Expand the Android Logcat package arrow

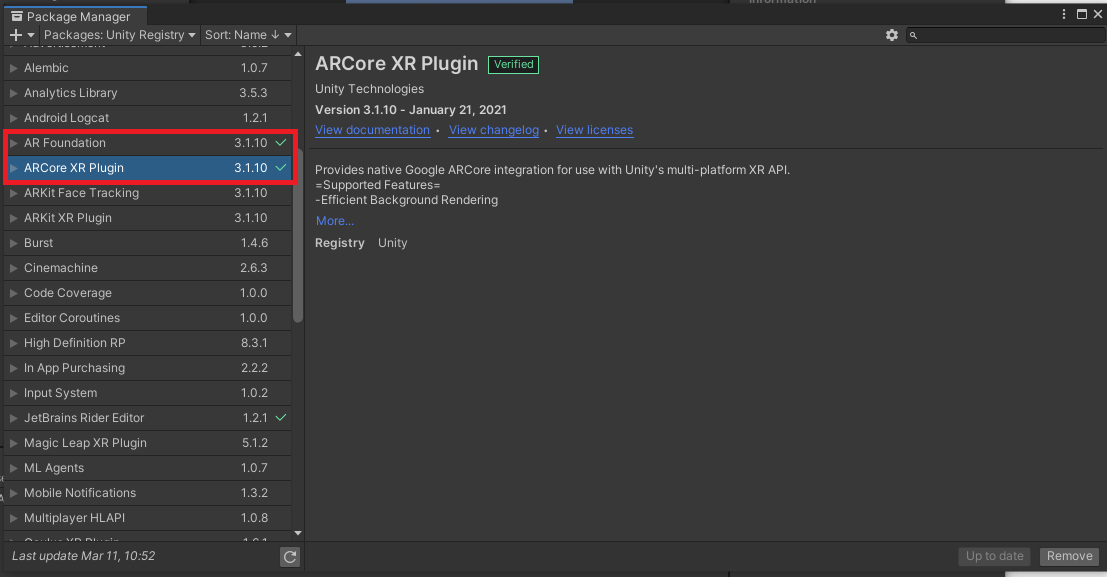13,118
